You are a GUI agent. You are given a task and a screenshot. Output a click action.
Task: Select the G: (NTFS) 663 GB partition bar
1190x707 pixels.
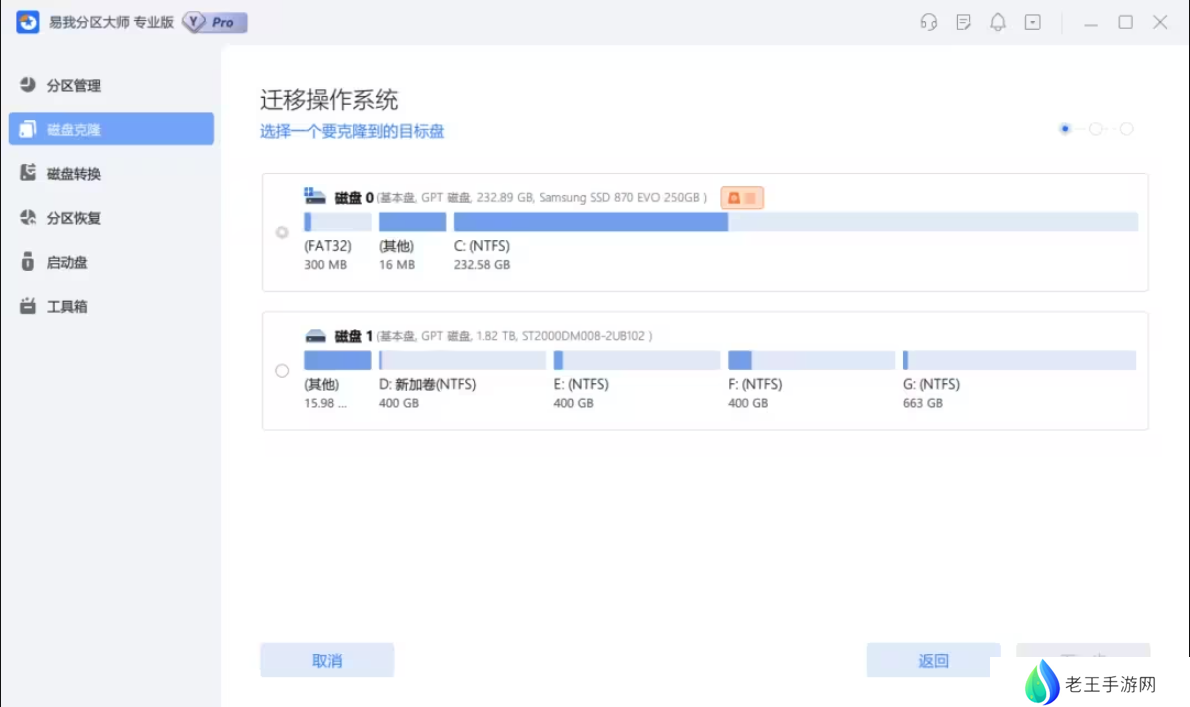click(x=1019, y=360)
